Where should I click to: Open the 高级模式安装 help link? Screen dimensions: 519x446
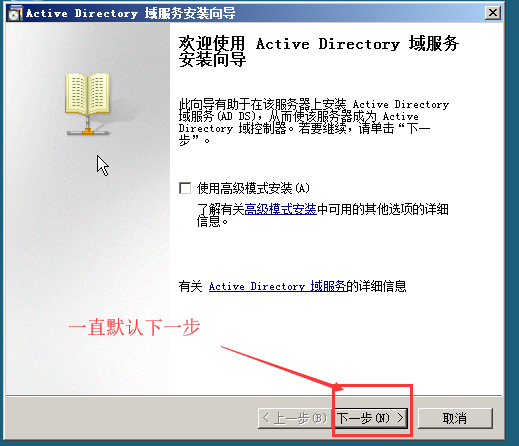[x=280, y=209]
